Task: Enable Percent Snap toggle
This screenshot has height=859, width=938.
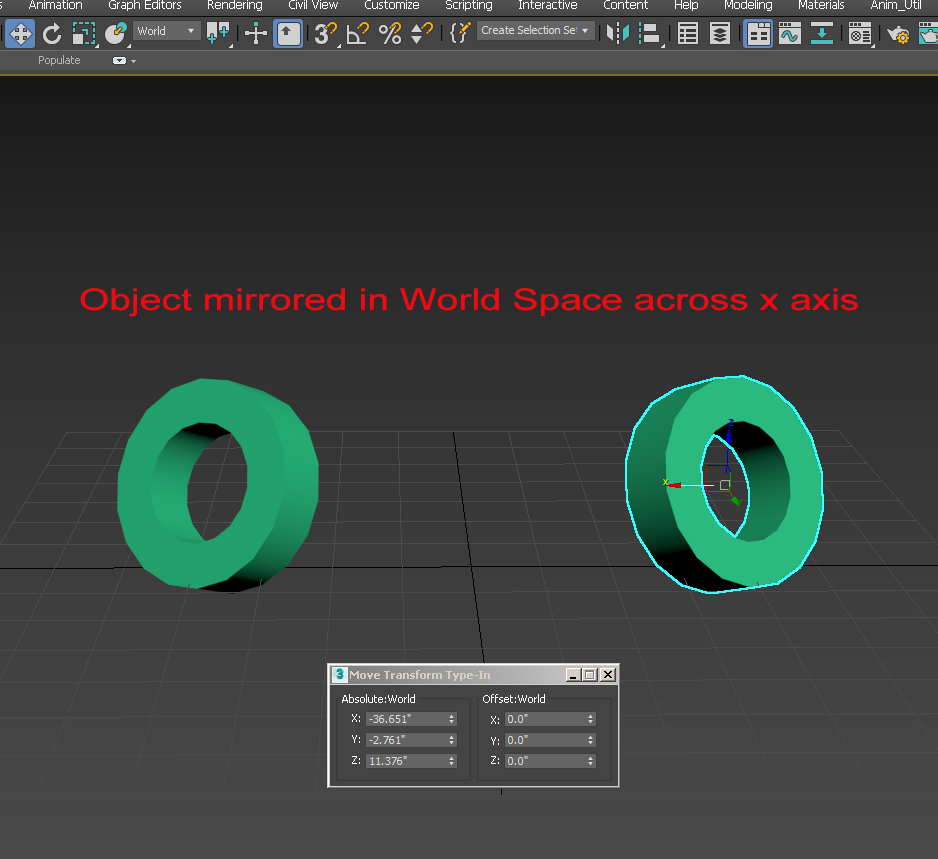Action: tap(389, 33)
